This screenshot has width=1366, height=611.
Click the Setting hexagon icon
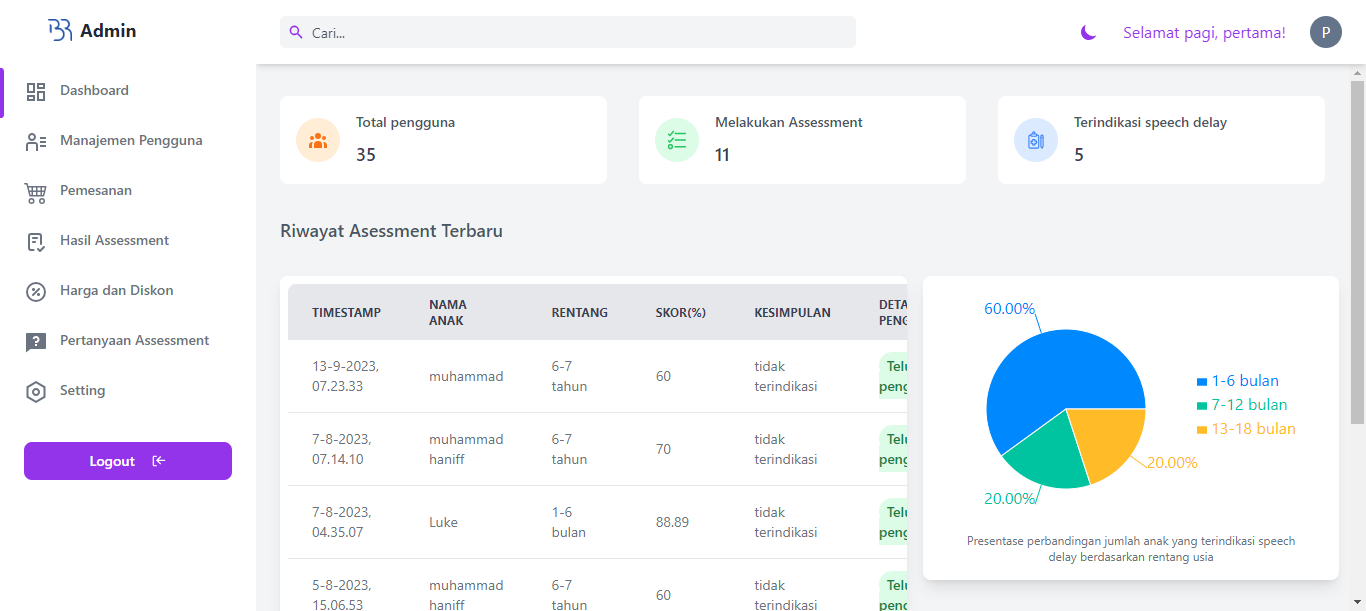[x=36, y=392]
